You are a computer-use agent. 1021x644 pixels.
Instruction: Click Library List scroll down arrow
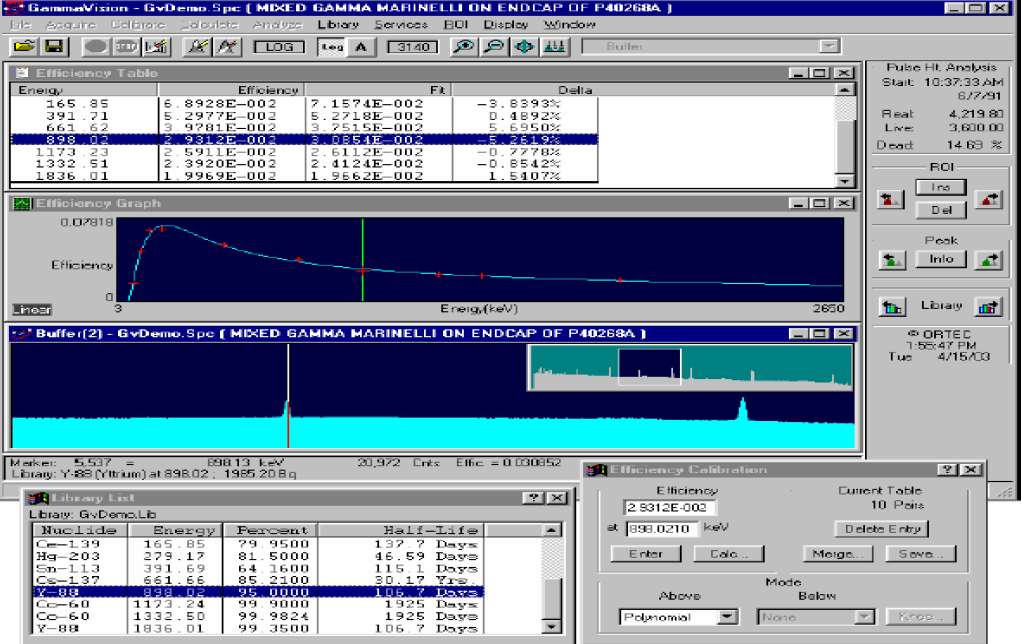(x=551, y=626)
